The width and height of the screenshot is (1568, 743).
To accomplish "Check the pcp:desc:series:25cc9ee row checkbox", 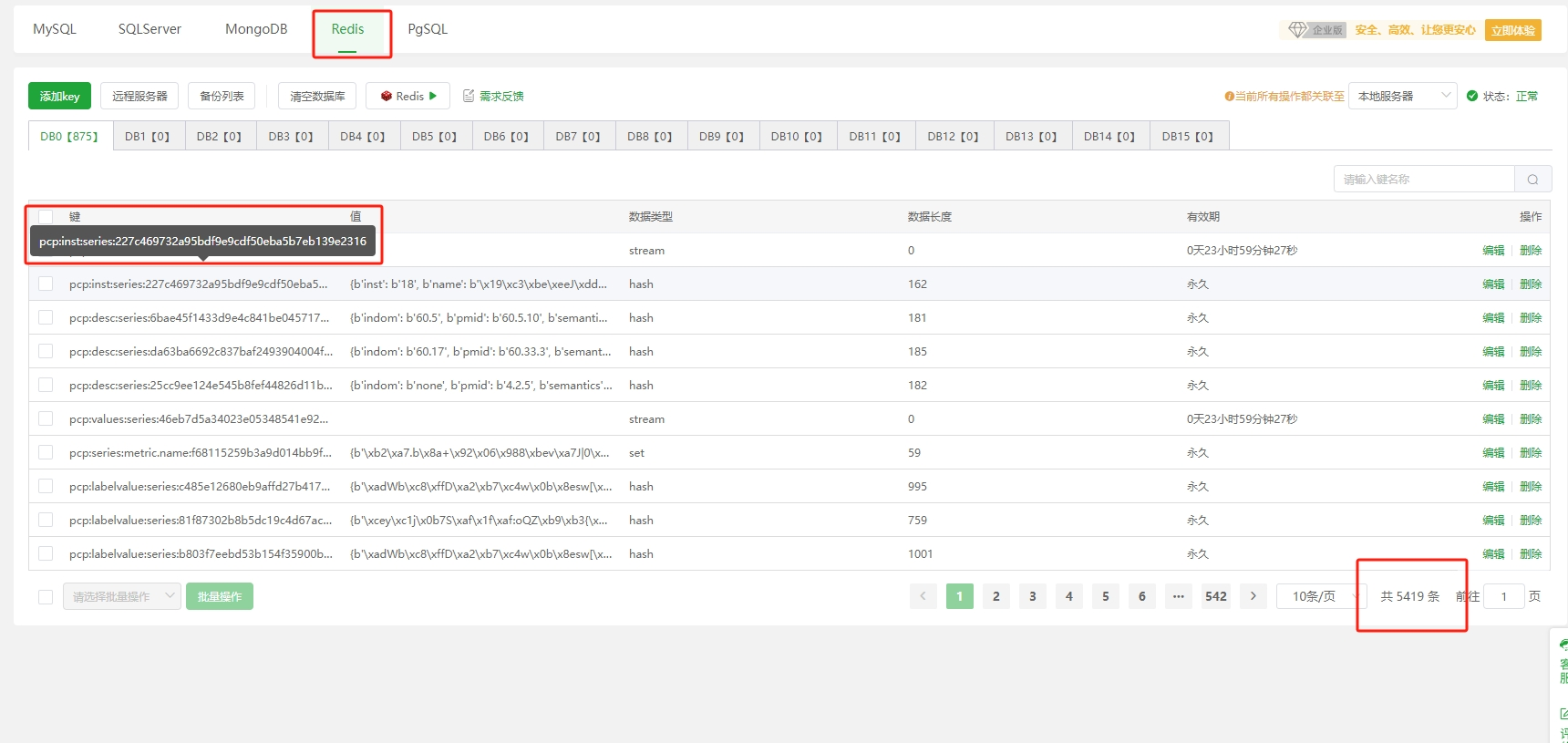I will (x=46, y=385).
